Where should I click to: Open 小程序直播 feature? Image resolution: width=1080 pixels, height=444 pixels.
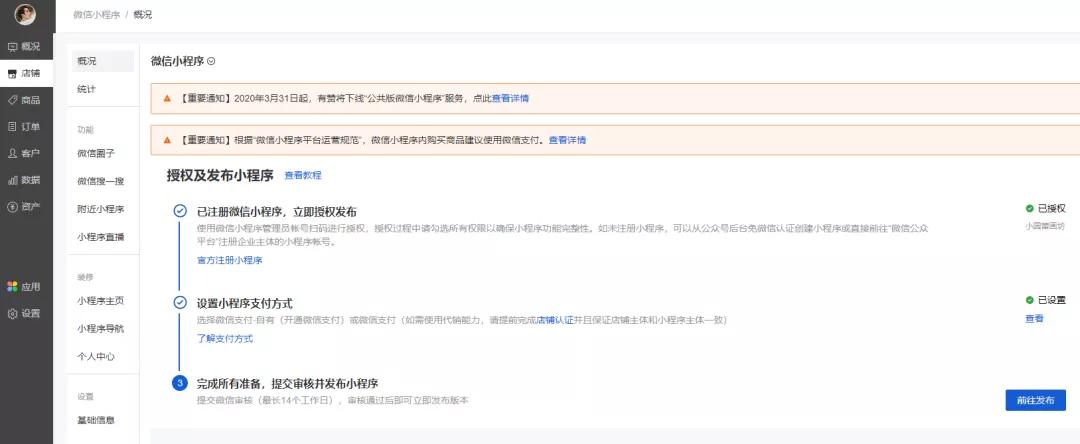(103, 237)
